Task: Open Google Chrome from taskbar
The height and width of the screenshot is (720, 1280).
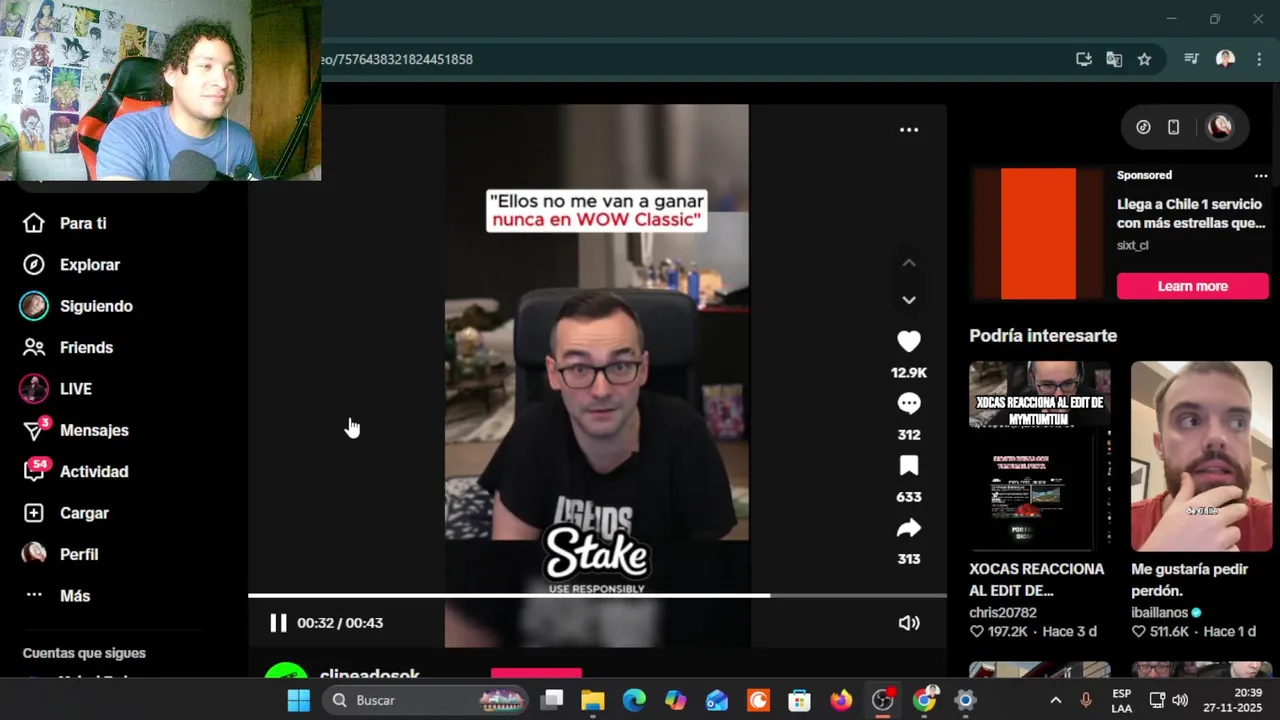Action: [925, 700]
